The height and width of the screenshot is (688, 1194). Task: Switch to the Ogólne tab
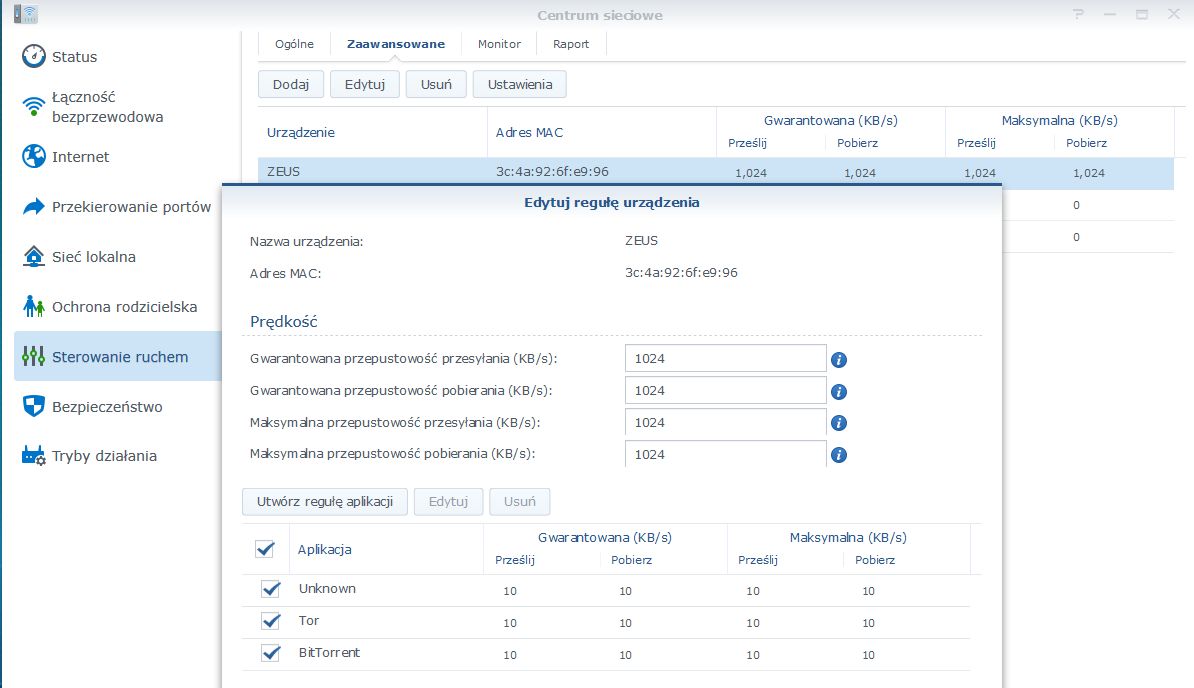point(294,44)
